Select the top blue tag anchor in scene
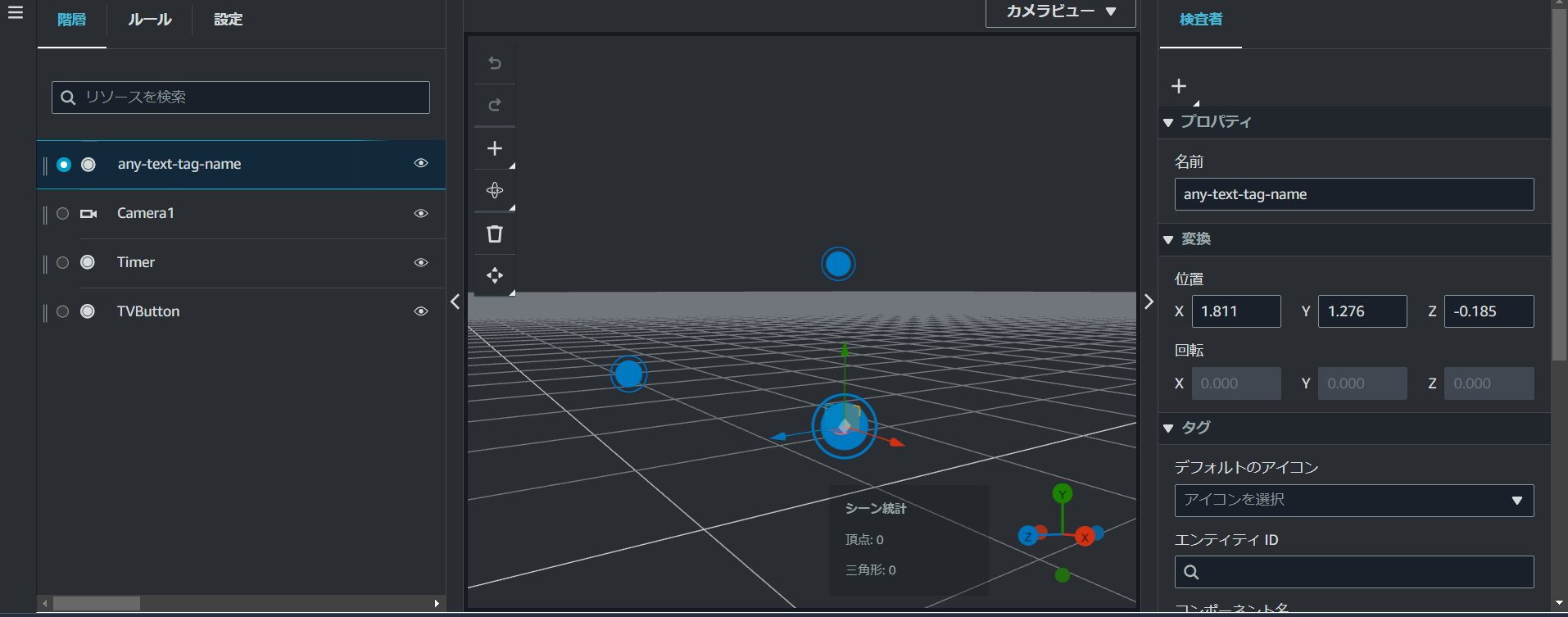The width and height of the screenshot is (1568, 617). pyautogui.click(x=838, y=264)
